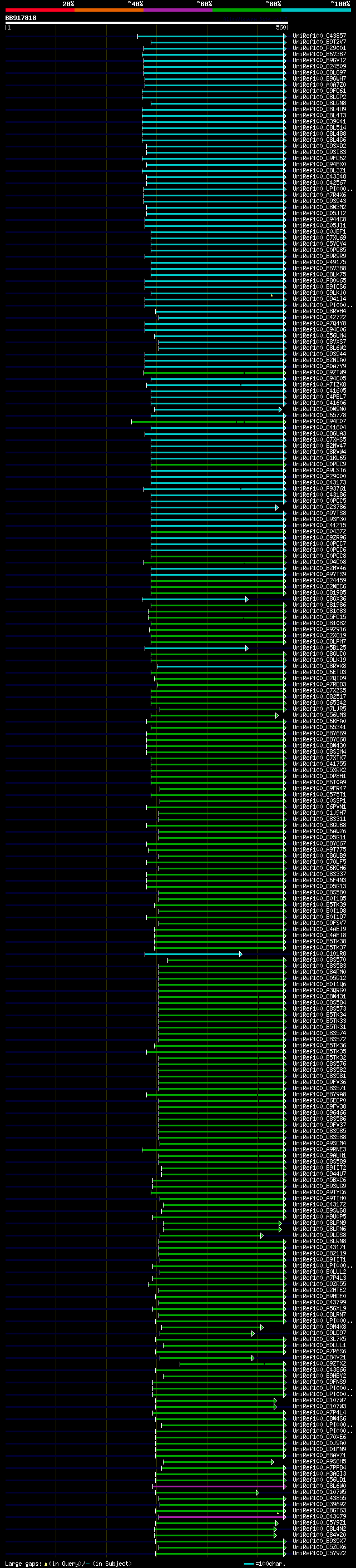Select the UniRef100_B9ICS6 label

[319, 286]
